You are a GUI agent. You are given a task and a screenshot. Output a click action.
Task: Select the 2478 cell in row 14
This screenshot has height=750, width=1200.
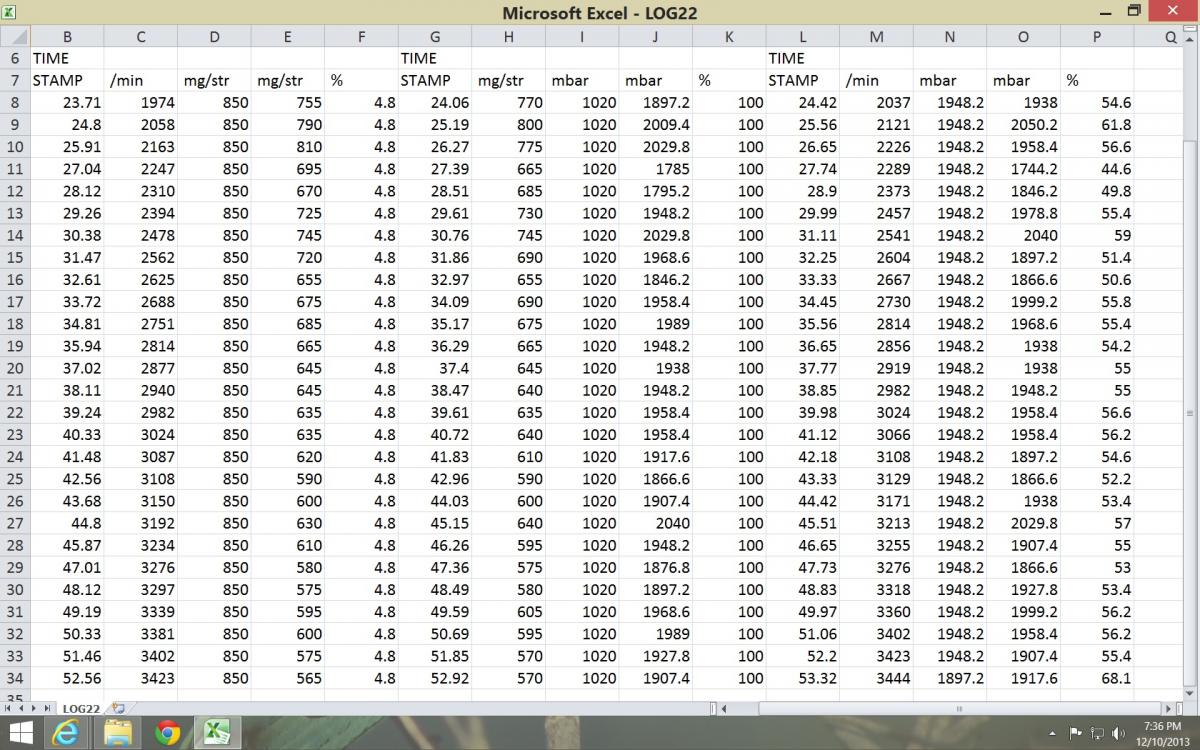point(141,235)
